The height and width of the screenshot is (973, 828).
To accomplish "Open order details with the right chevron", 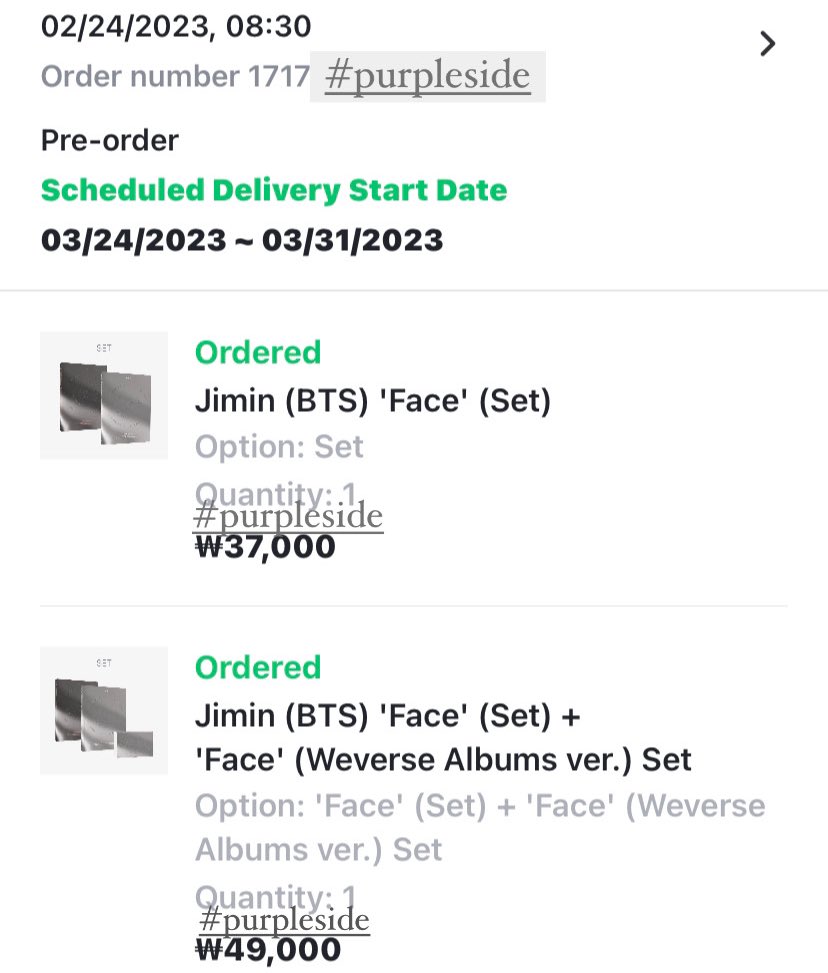I will point(768,44).
